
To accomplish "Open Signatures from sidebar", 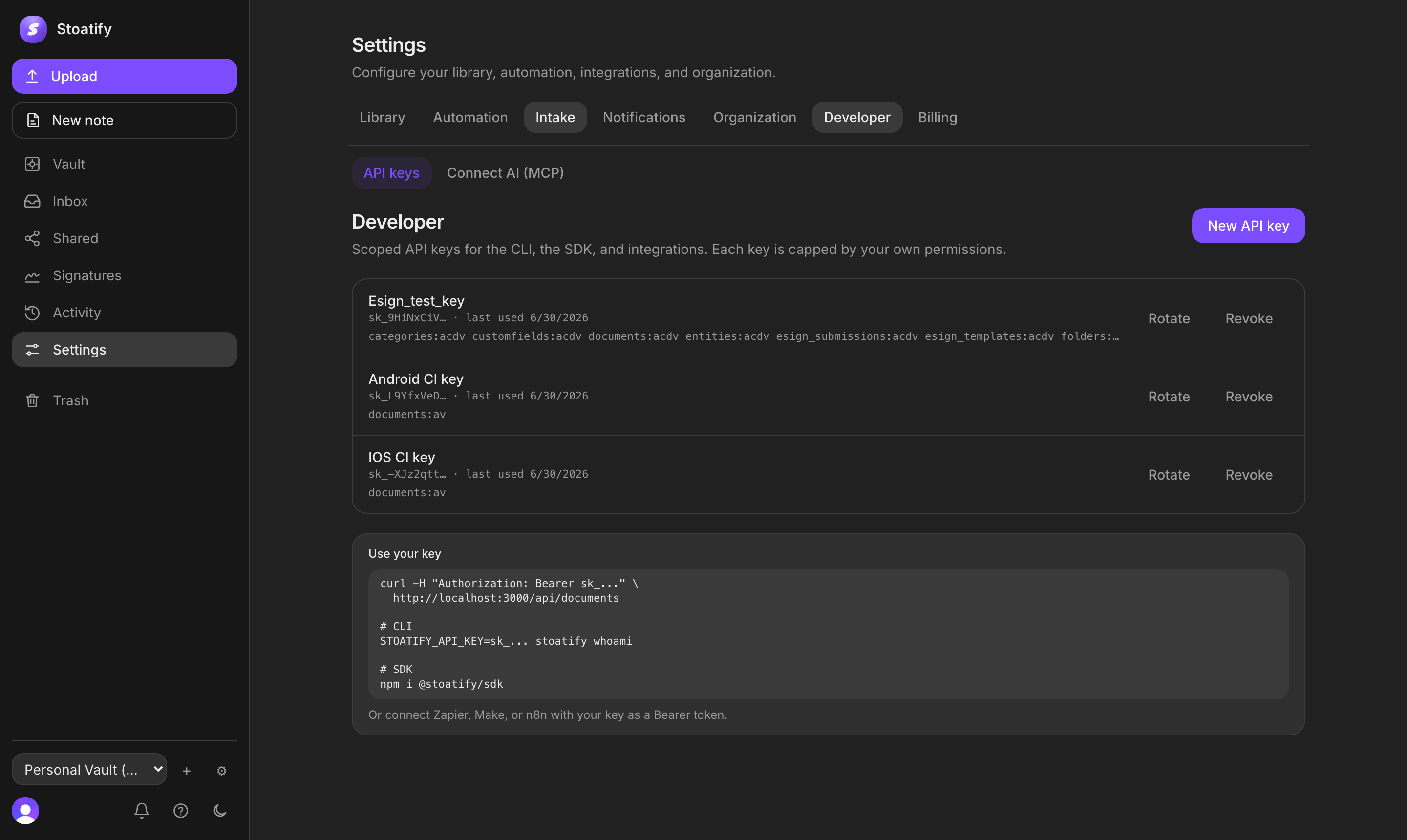I will [x=125, y=275].
